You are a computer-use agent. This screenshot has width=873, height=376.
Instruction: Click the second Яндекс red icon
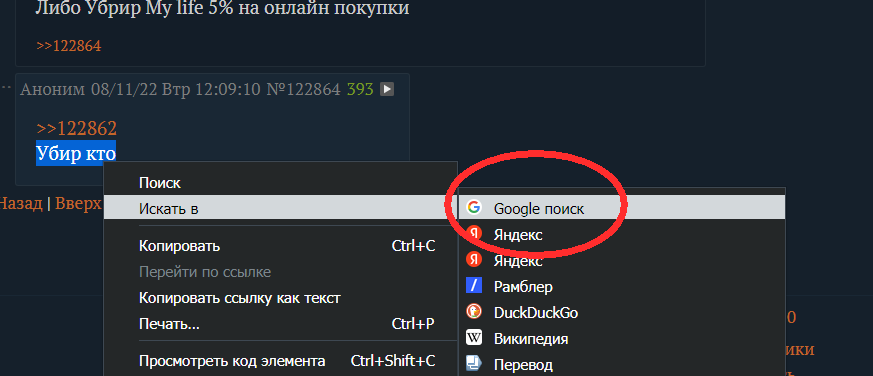[x=474, y=260]
